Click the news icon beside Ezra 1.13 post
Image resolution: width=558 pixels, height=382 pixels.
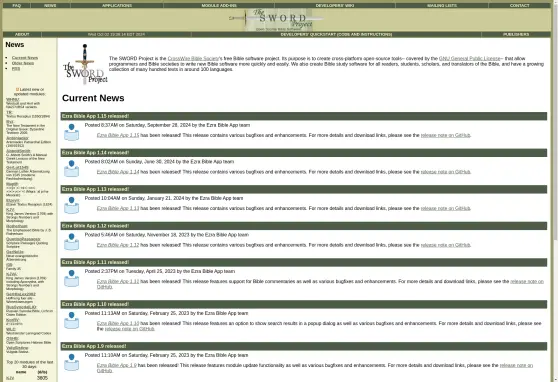tap(71, 205)
